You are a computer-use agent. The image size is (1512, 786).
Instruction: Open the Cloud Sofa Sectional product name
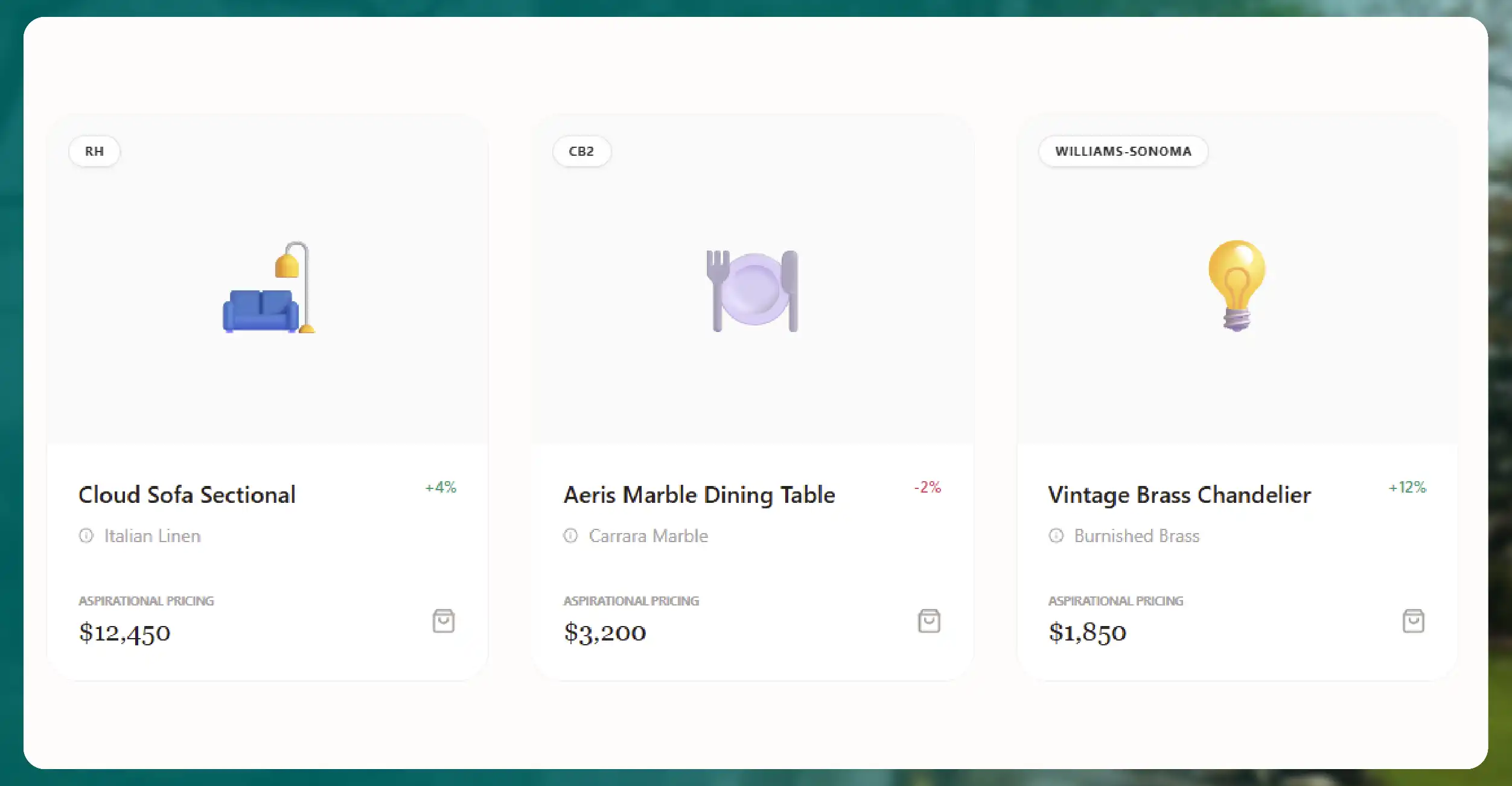coord(187,494)
